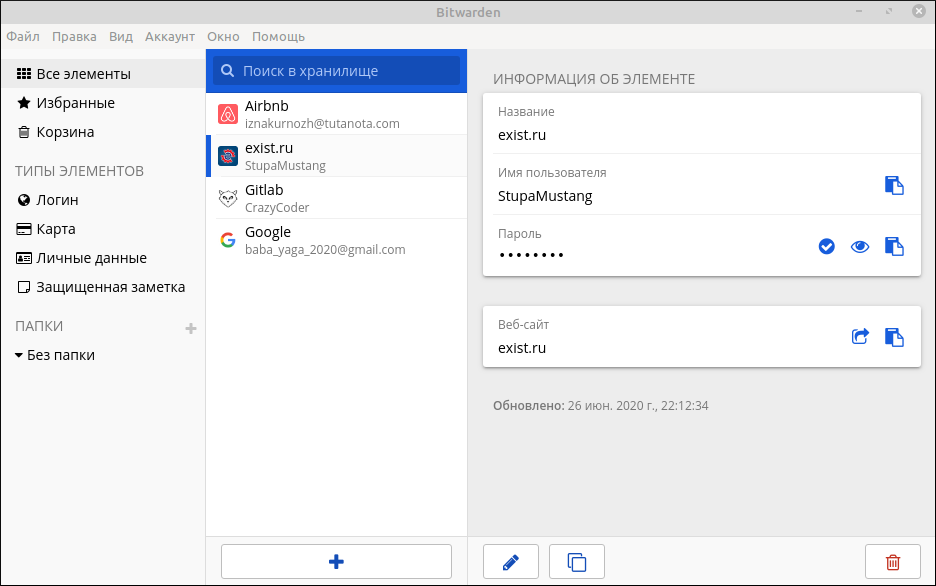936x586 pixels.
Task: Click the vault search field
Action: click(x=336, y=70)
